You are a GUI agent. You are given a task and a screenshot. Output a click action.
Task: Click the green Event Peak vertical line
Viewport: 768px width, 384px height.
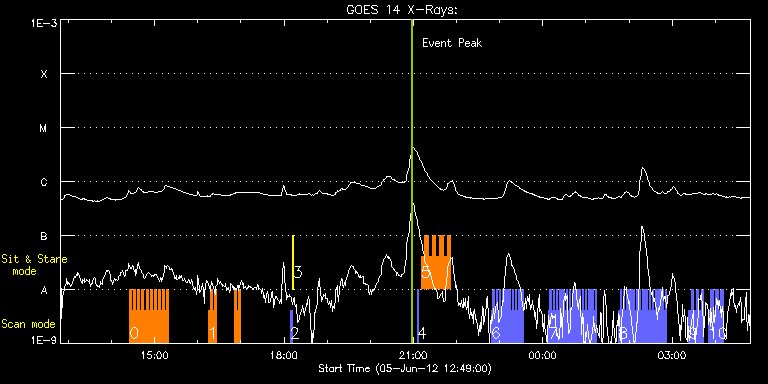(412, 181)
